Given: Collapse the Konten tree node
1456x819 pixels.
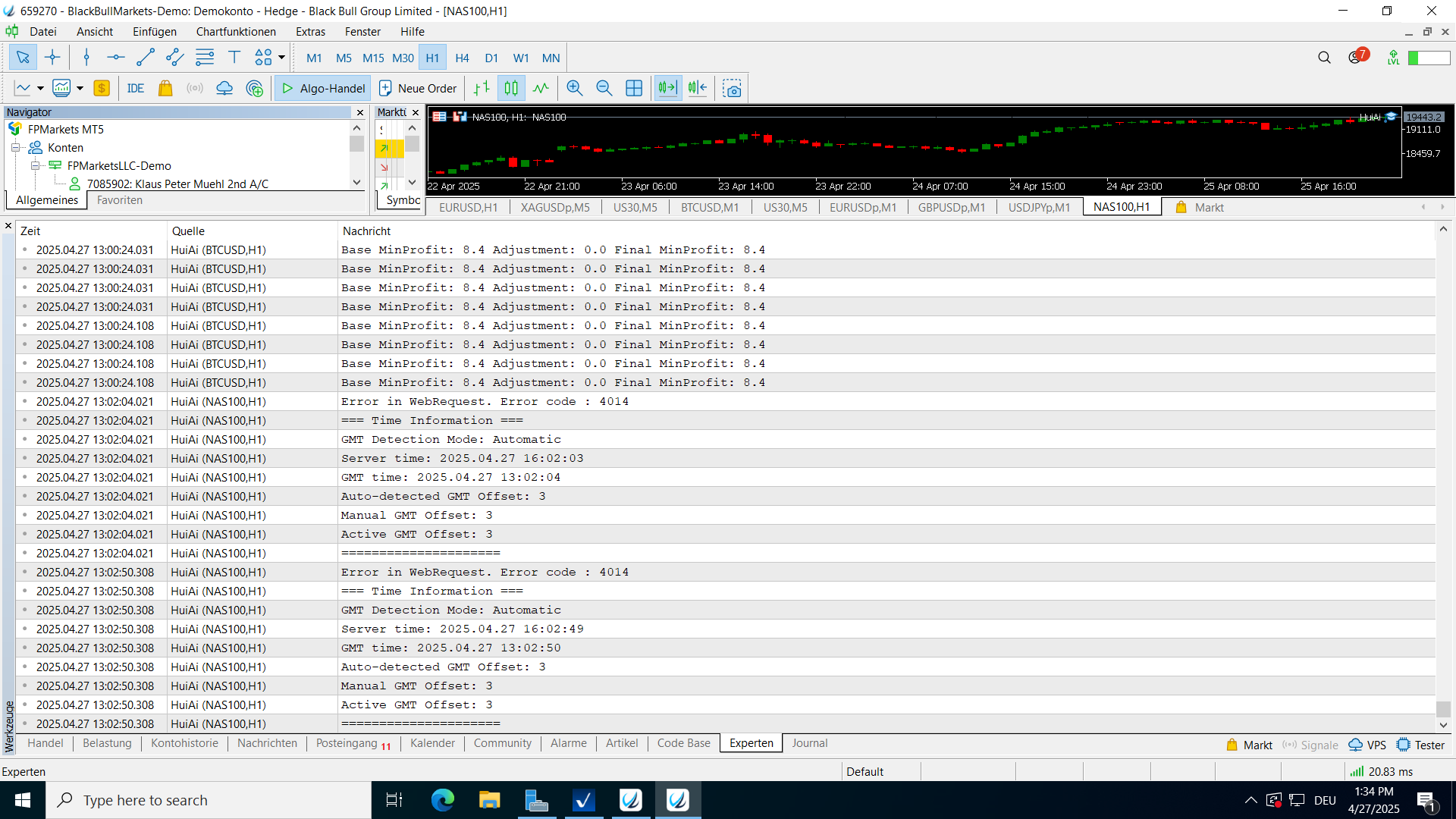Looking at the screenshot, I should [15, 148].
